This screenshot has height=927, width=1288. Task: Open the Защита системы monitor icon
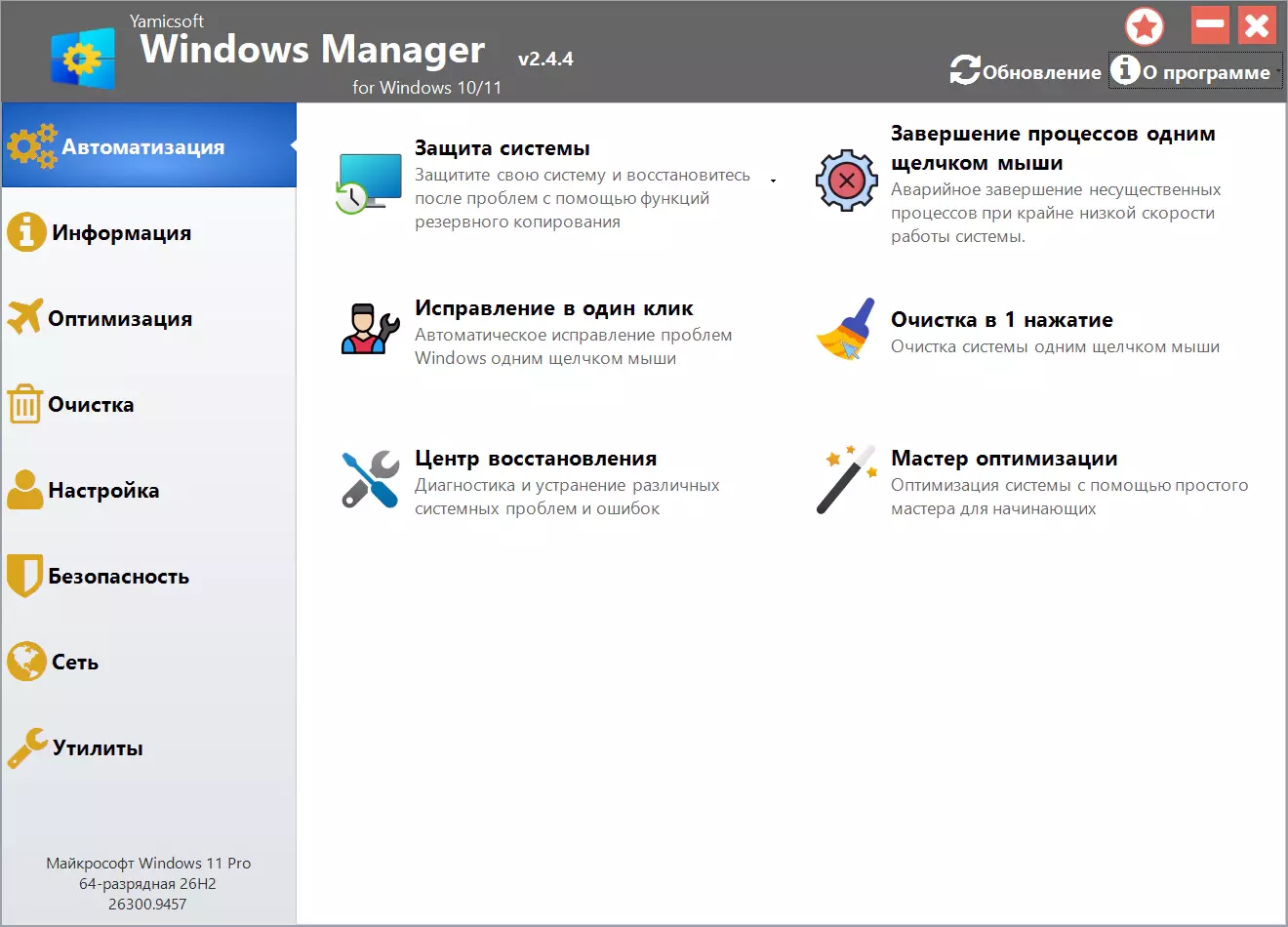[x=369, y=183]
